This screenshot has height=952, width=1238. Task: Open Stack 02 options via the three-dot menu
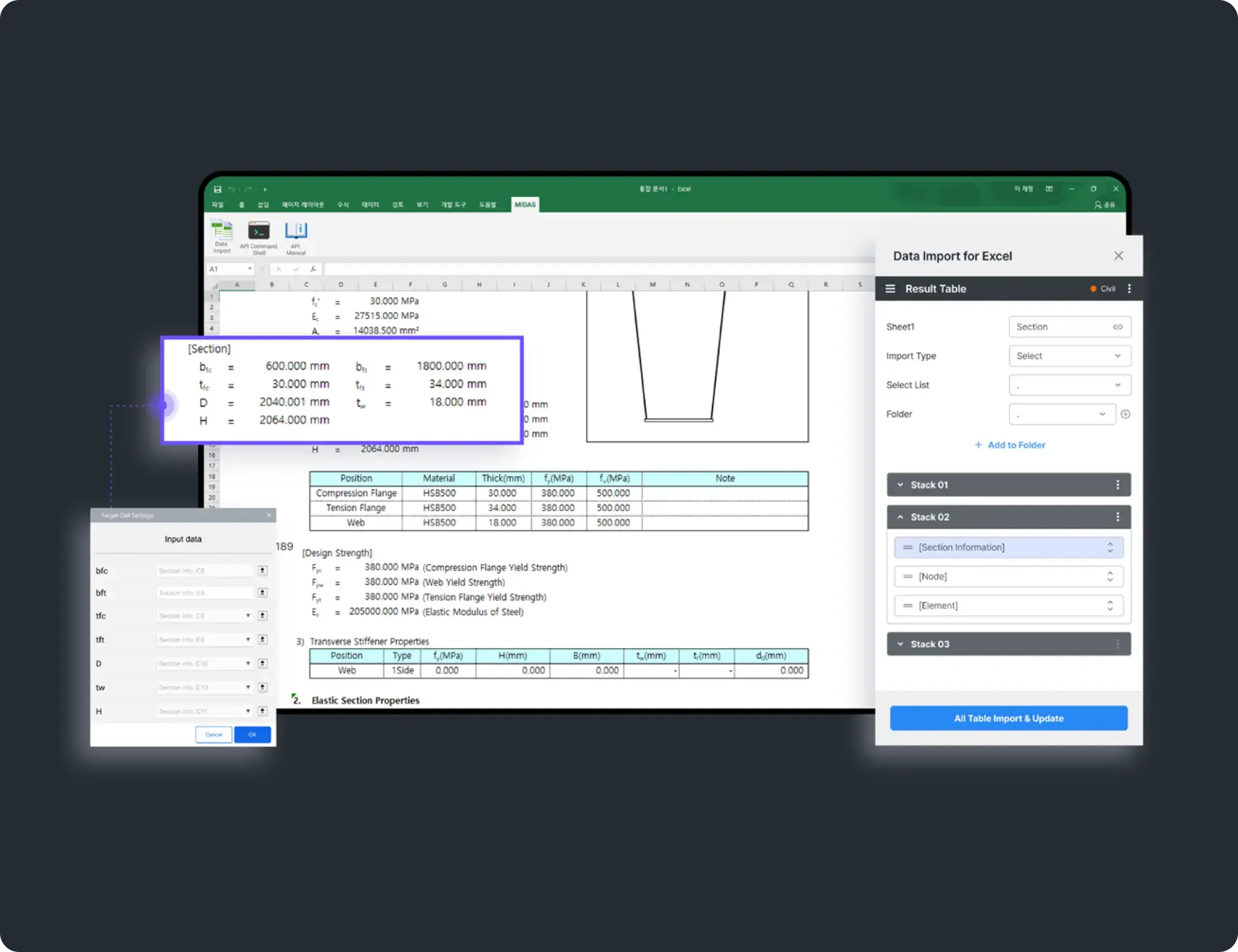click(x=1118, y=517)
